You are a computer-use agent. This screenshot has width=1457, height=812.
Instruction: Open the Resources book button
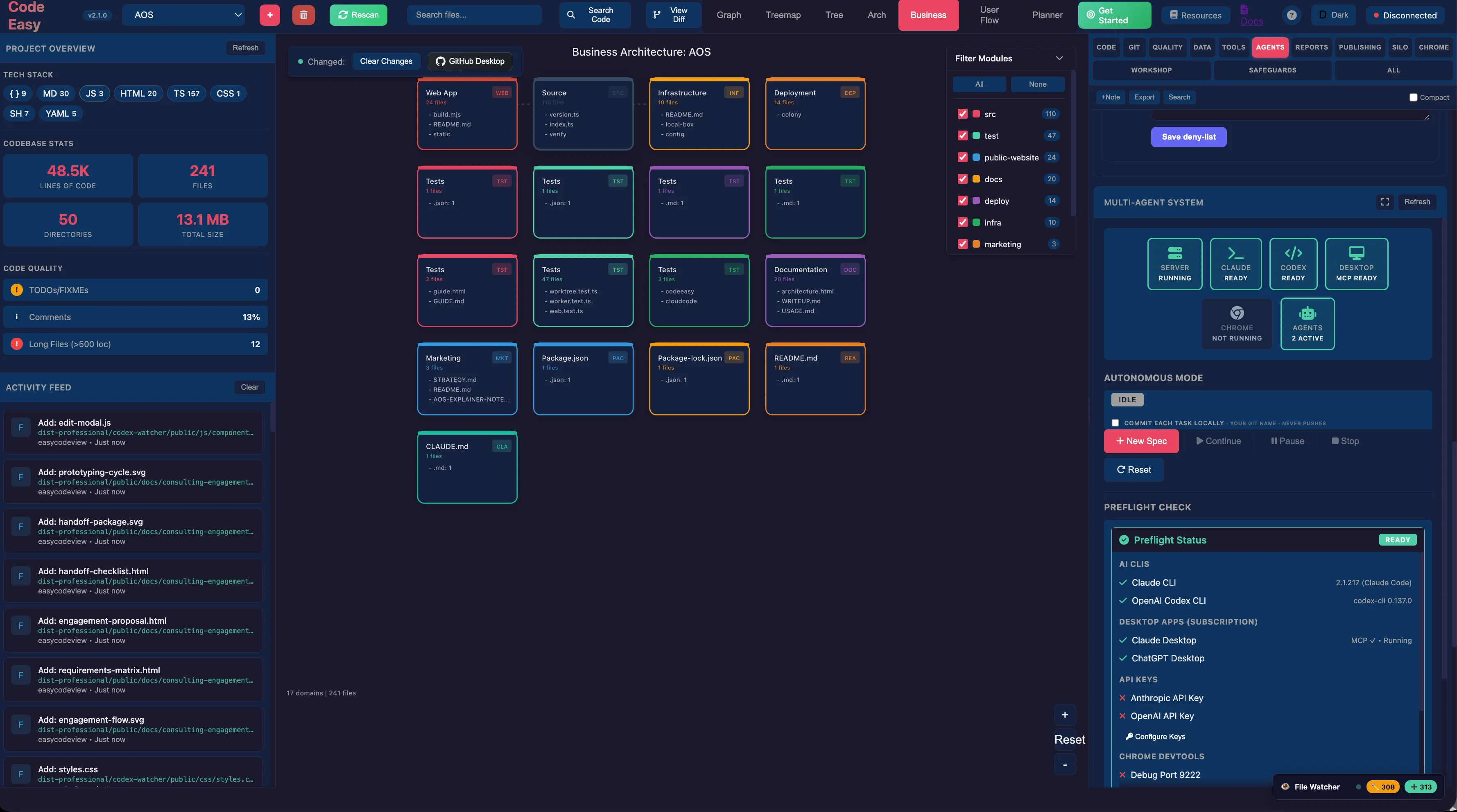click(x=1195, y=15)
